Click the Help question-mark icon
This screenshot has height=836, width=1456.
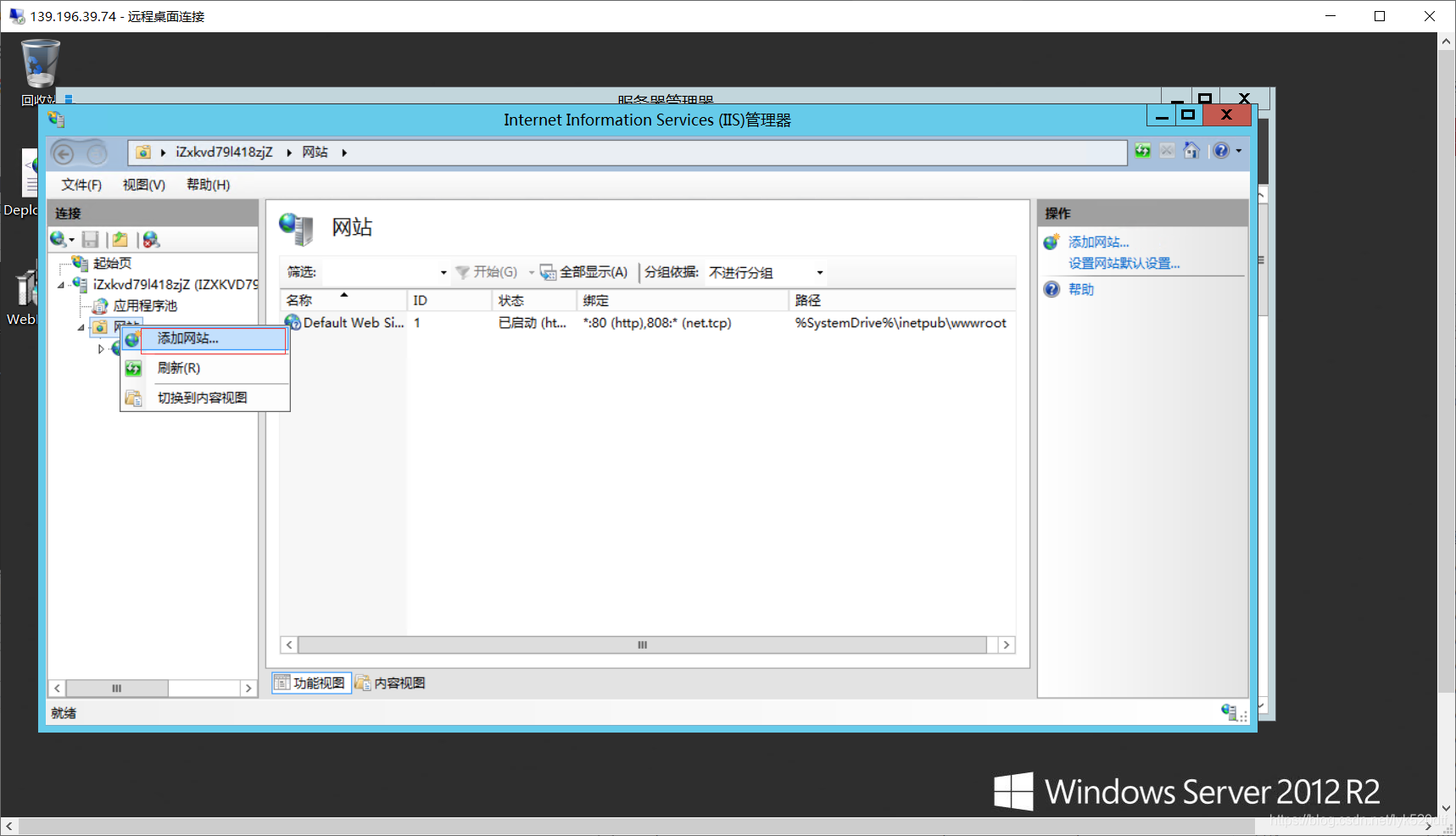point(1222,151)
